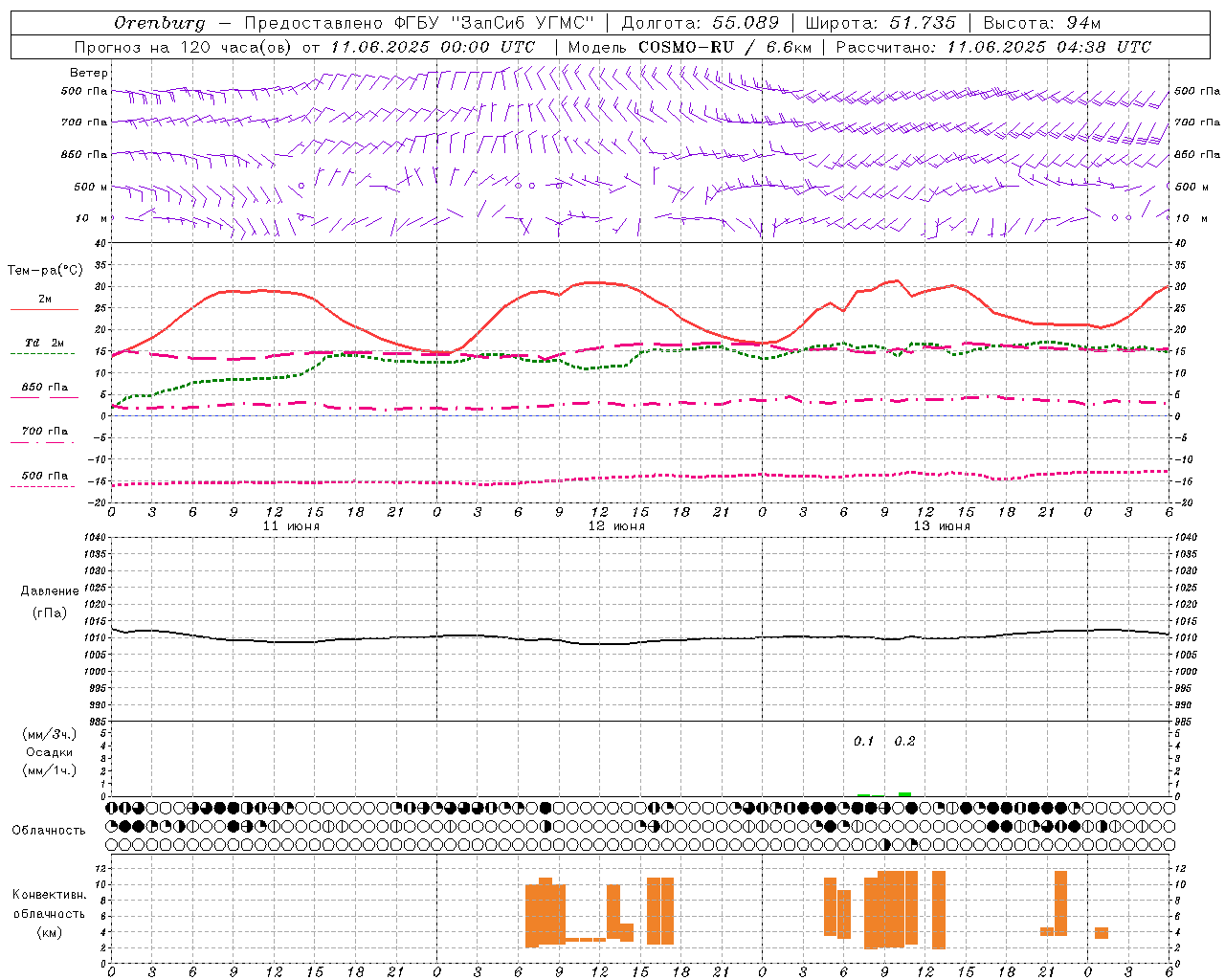The width and height of the screenshot is (1225, 980).
Task: Click the '10 м' wind level label on left
Action: [92, 218]
